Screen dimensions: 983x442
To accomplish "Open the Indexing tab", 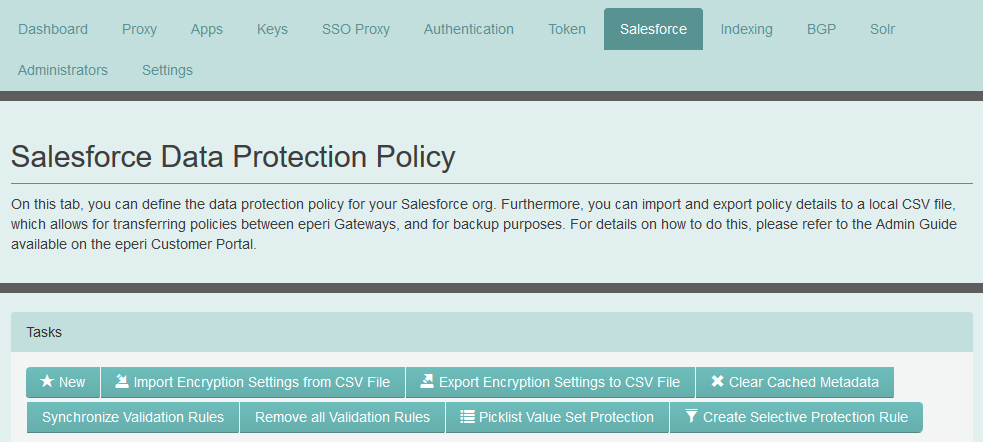I will [x=747, y=29].
